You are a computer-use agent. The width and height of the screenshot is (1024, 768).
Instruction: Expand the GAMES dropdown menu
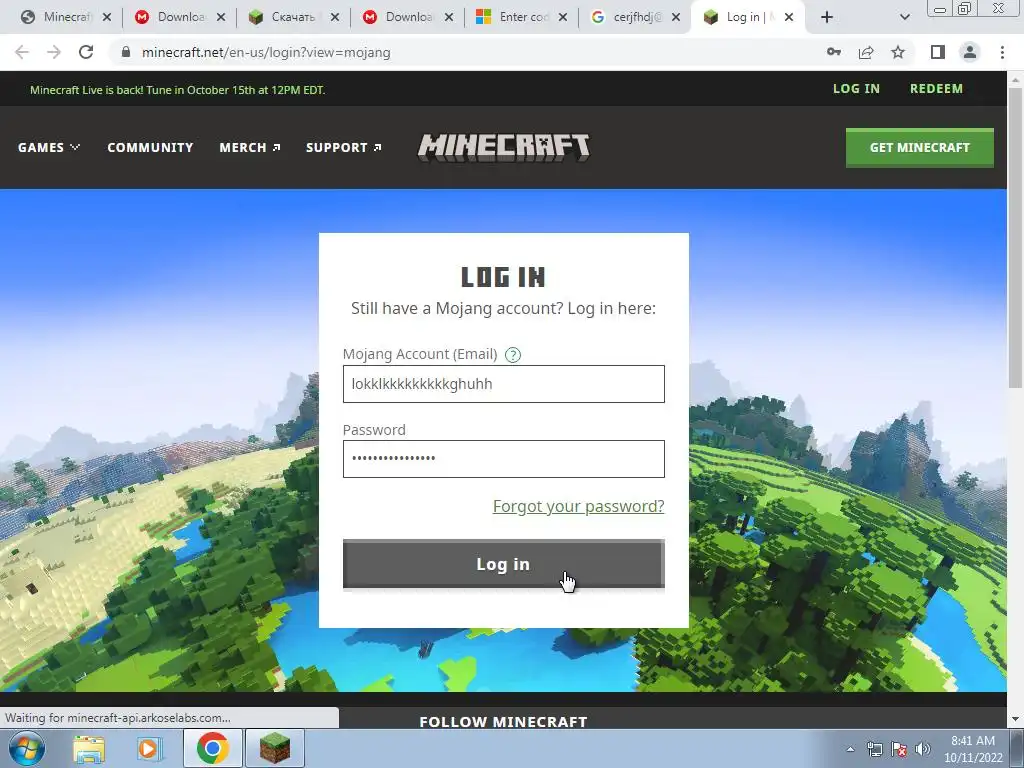tap(49, 148)
